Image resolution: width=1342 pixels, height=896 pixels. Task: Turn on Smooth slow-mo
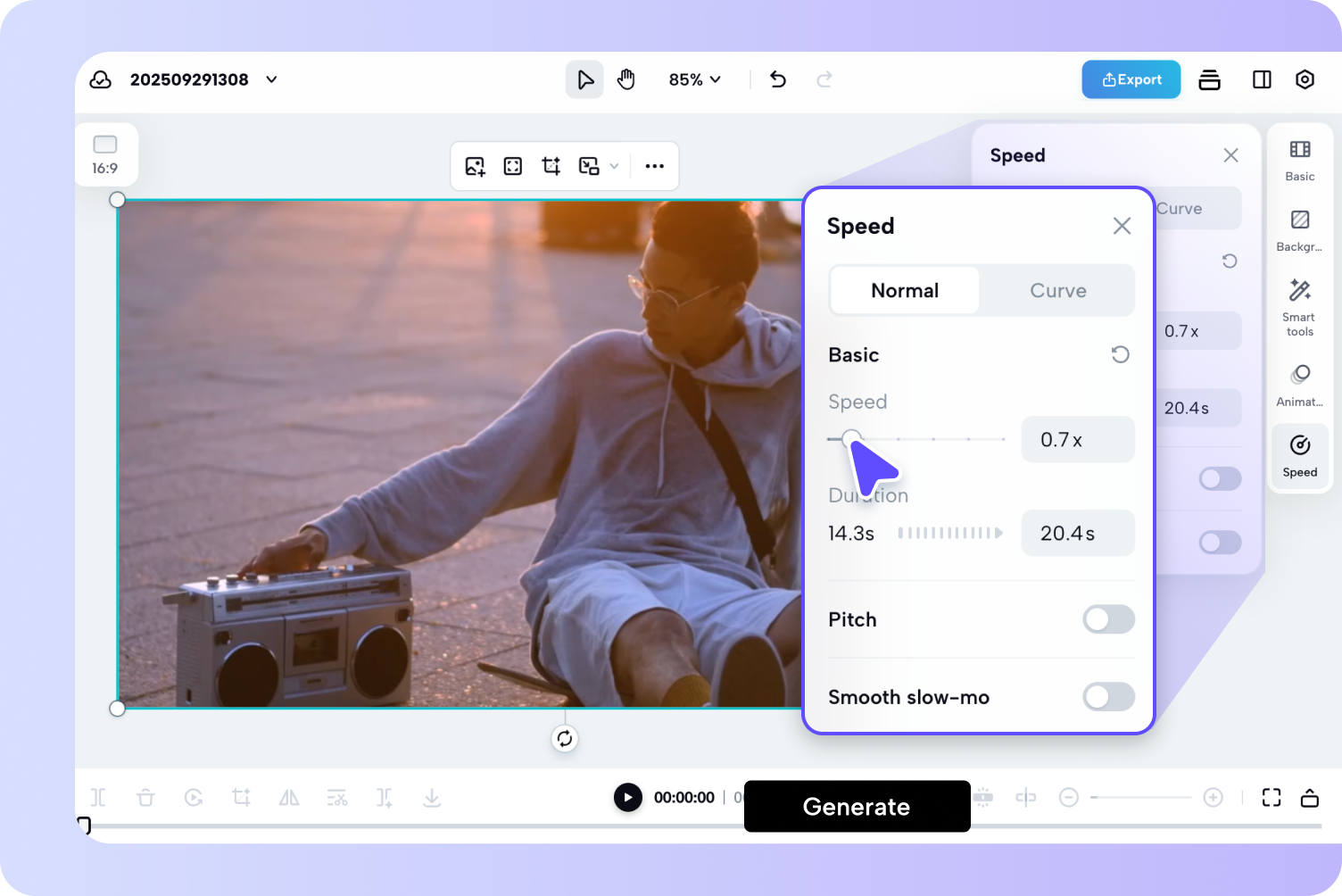(1108, 697)
